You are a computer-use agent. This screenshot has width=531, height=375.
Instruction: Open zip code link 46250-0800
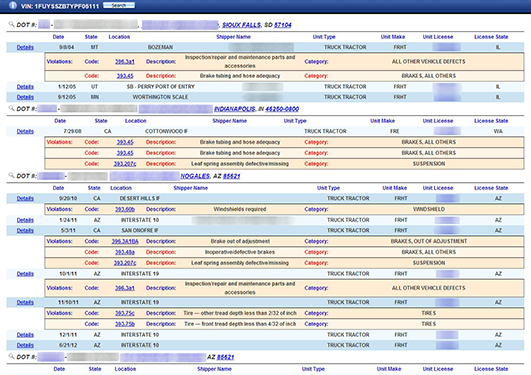coord(282,109)
